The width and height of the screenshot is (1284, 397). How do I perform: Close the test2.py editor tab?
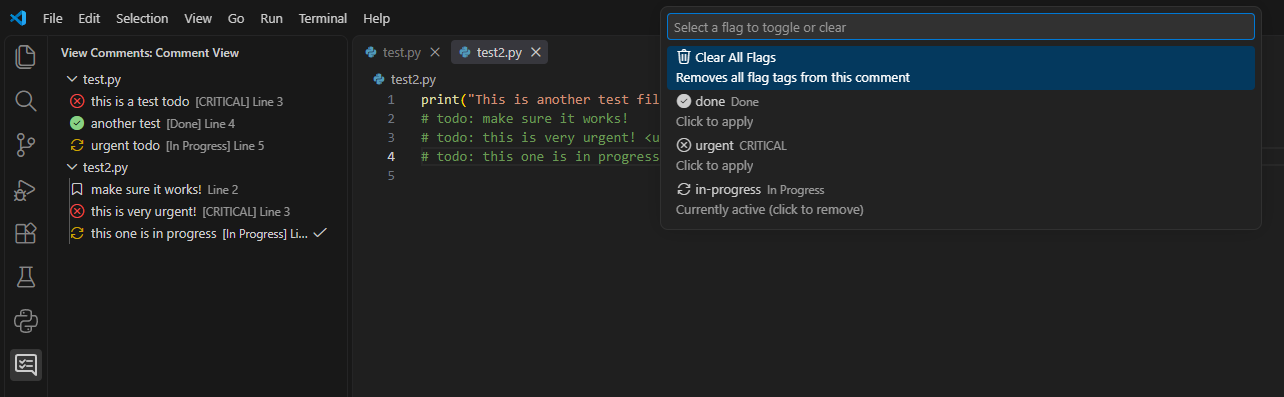pyautogui.click(x=536, y=52)
